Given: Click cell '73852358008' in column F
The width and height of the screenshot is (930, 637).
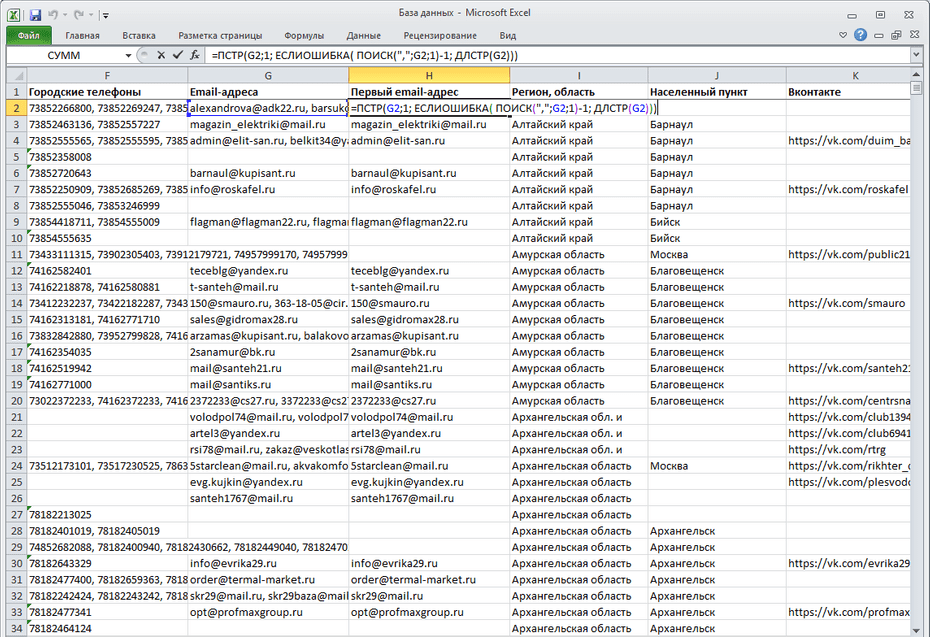Looking at the screenshot, I should tap(107, 157).
